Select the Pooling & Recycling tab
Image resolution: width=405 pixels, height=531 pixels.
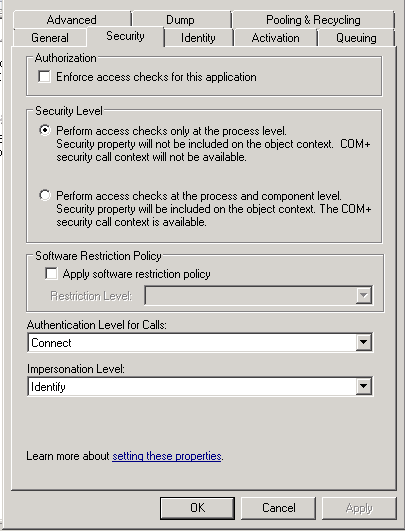coord(313,20)
